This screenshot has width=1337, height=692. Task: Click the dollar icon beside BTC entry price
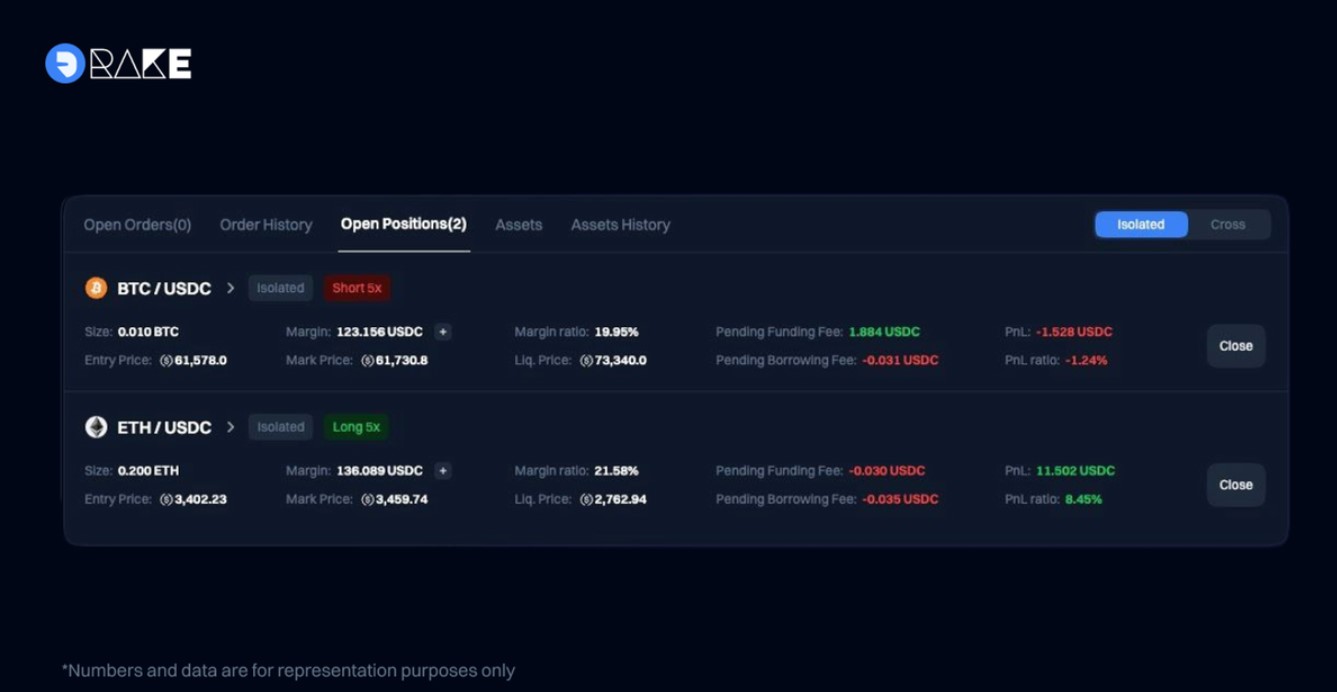click(166, 360)
